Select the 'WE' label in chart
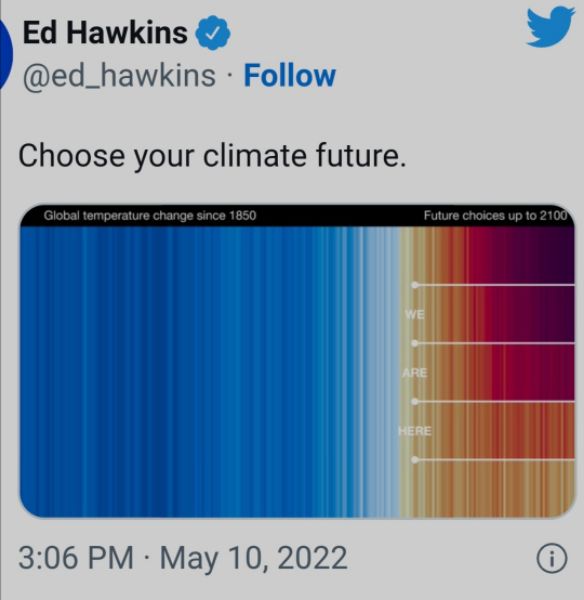This screenshot has height=600, width=584. pos(414,315)
